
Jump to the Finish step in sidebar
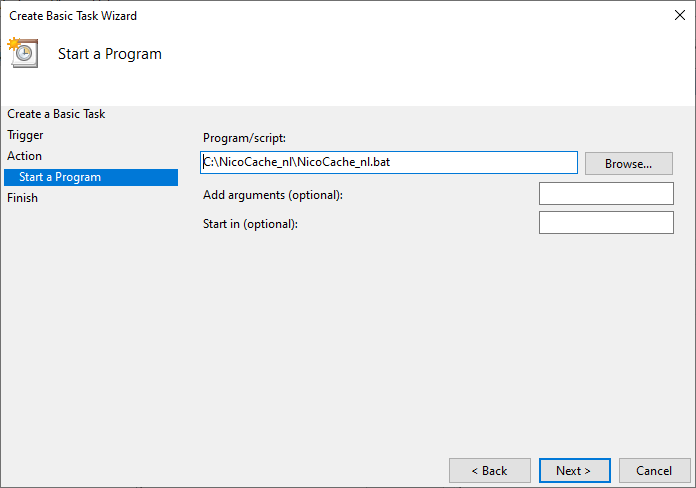click(x=22, y=198)
